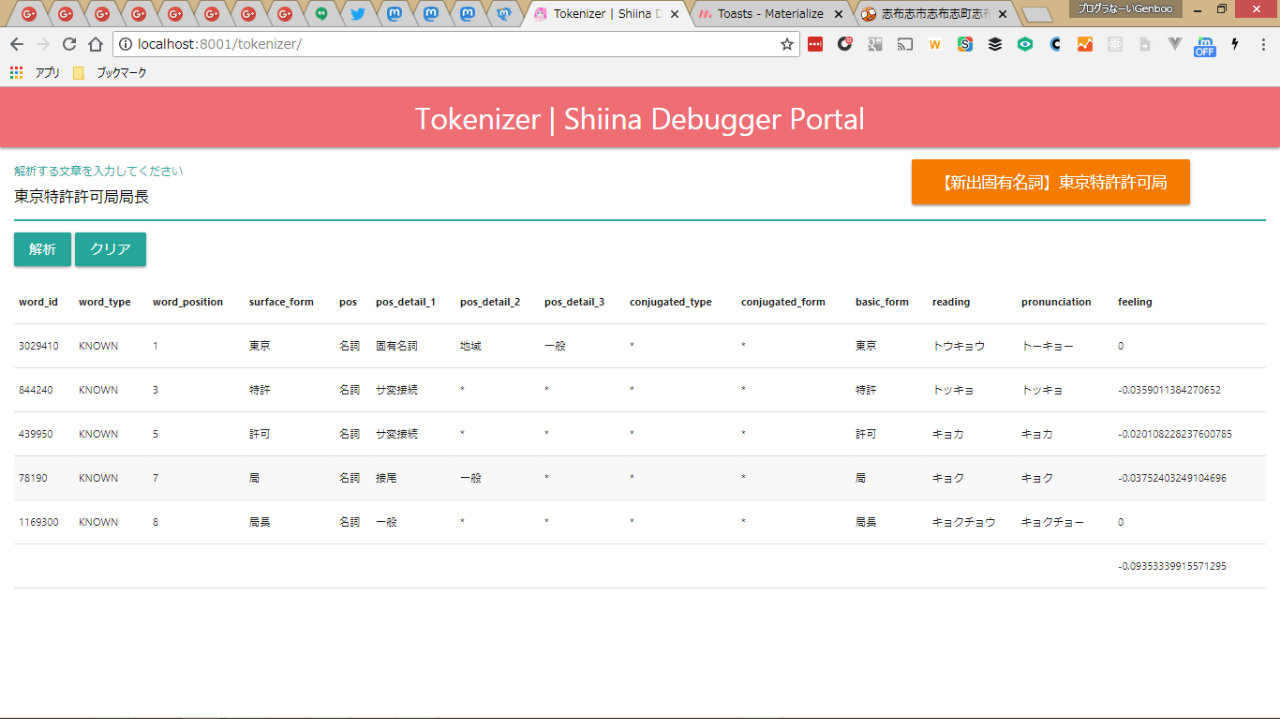Switch to the Toasts - Materialize tab
The image size is (1280, 719).
pyautogui.click(x=770, y=14)
